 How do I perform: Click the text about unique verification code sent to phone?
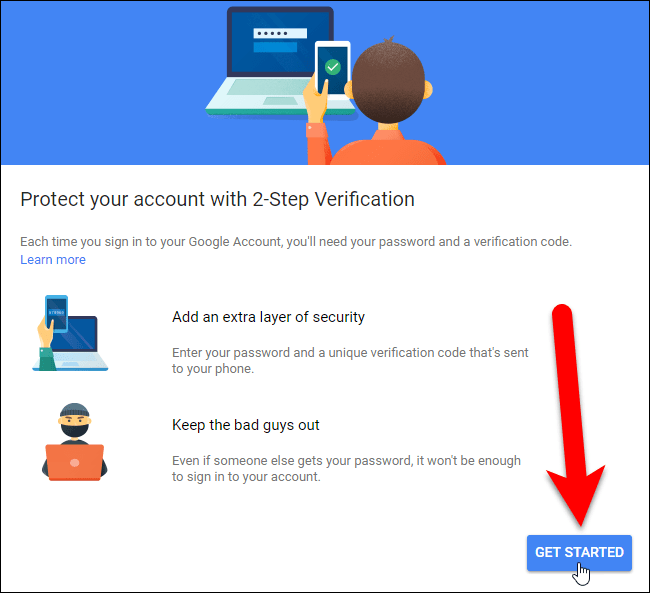(x=350, y=360)
